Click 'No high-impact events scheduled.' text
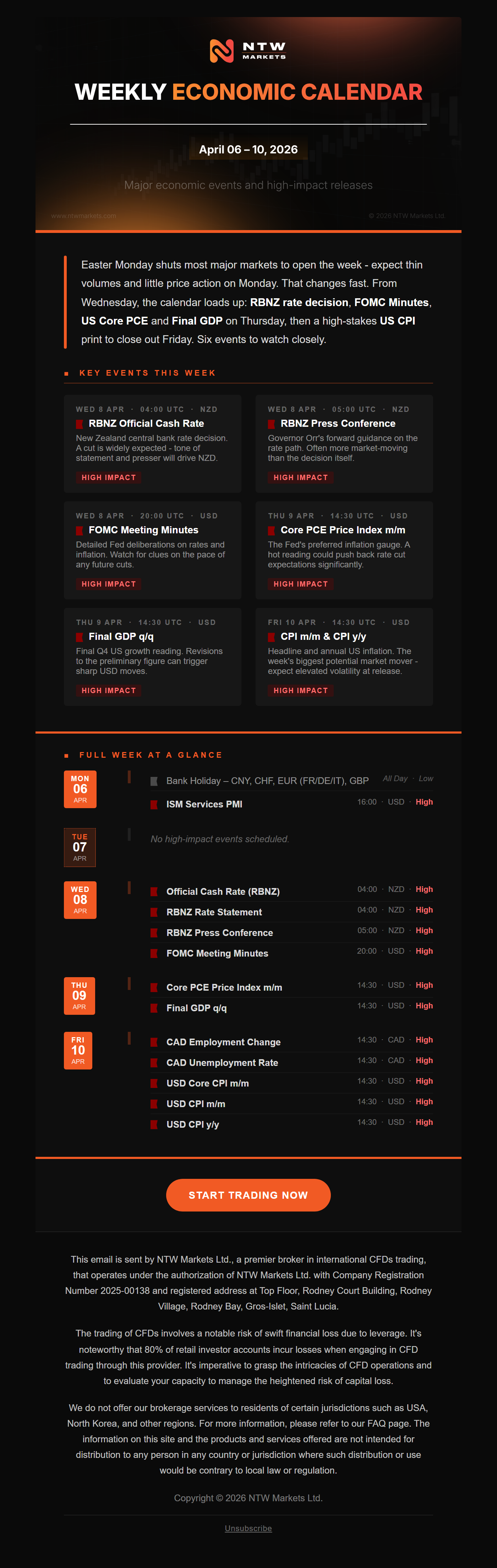 220,839
